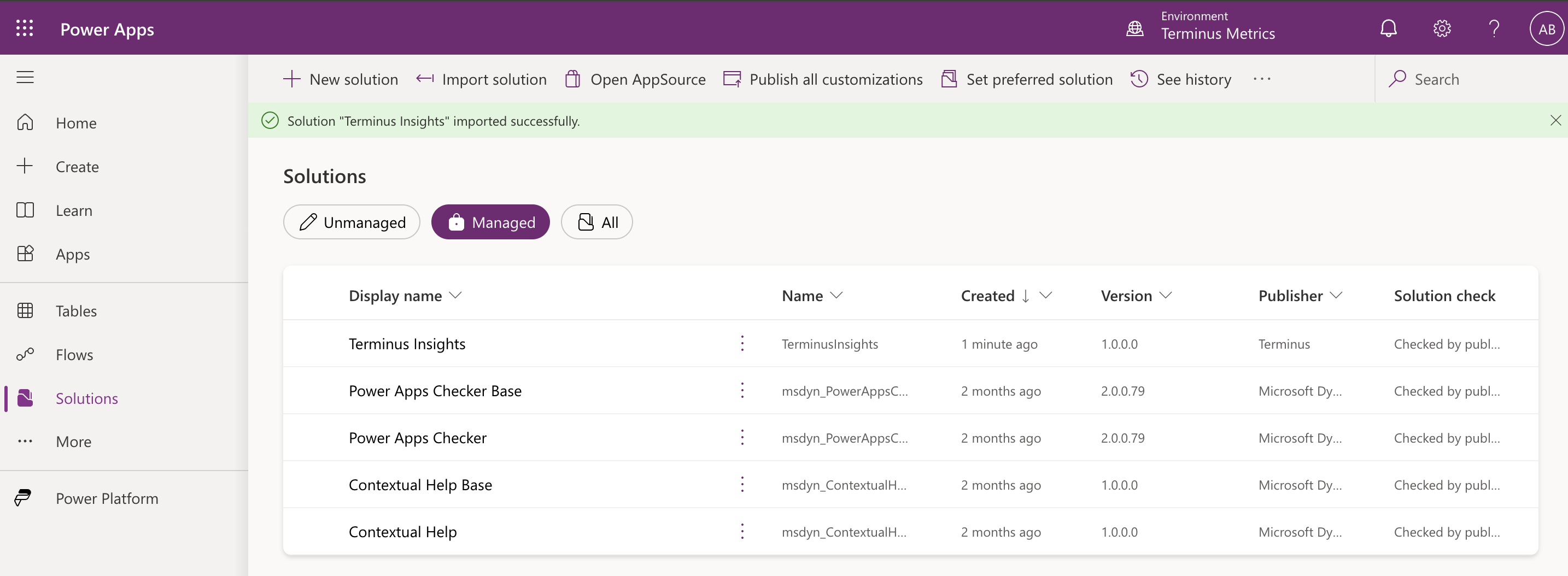Viewport: 1568px width, 576px height.
Task: Open the Publisher column dropdown
Action: pos(1336,295)
